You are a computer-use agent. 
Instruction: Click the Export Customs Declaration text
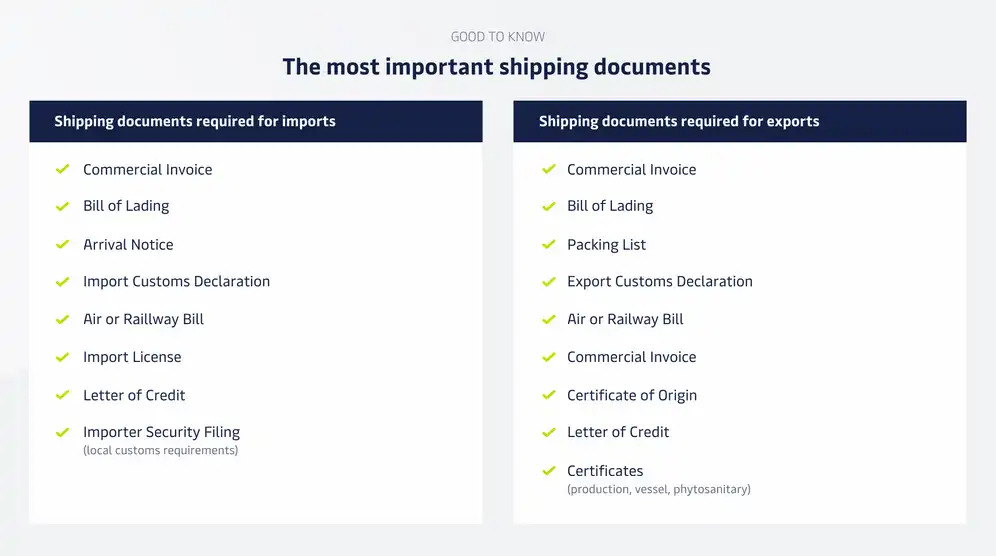660,281
